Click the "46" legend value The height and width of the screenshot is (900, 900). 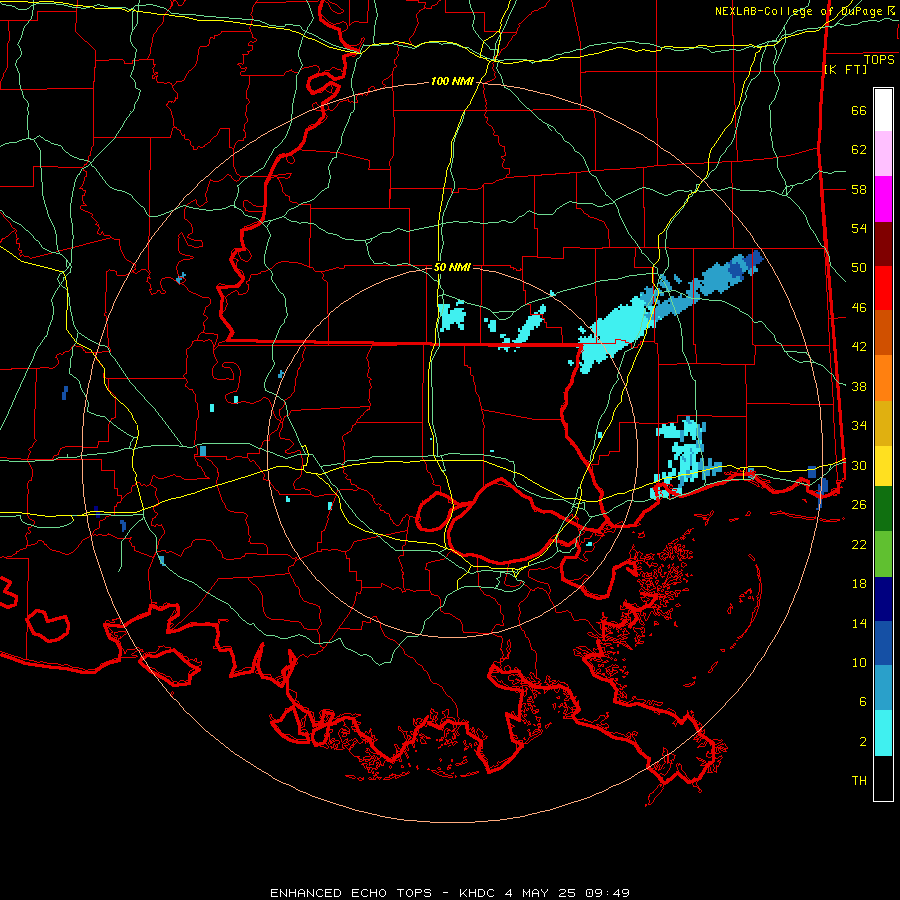click(x=859, y=308)
